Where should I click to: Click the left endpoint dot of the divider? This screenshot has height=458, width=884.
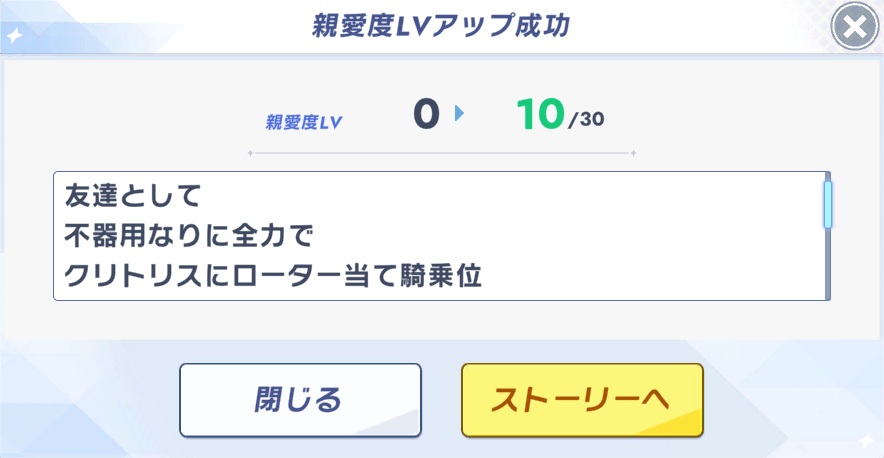[250, 153]
